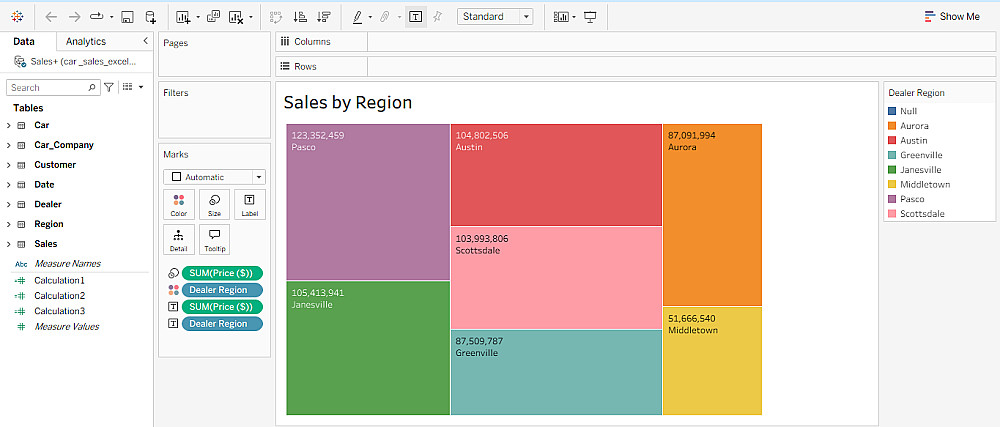Click the Color card in Marks
This screenshot has width=1000, height=427.
click(178, 204)
